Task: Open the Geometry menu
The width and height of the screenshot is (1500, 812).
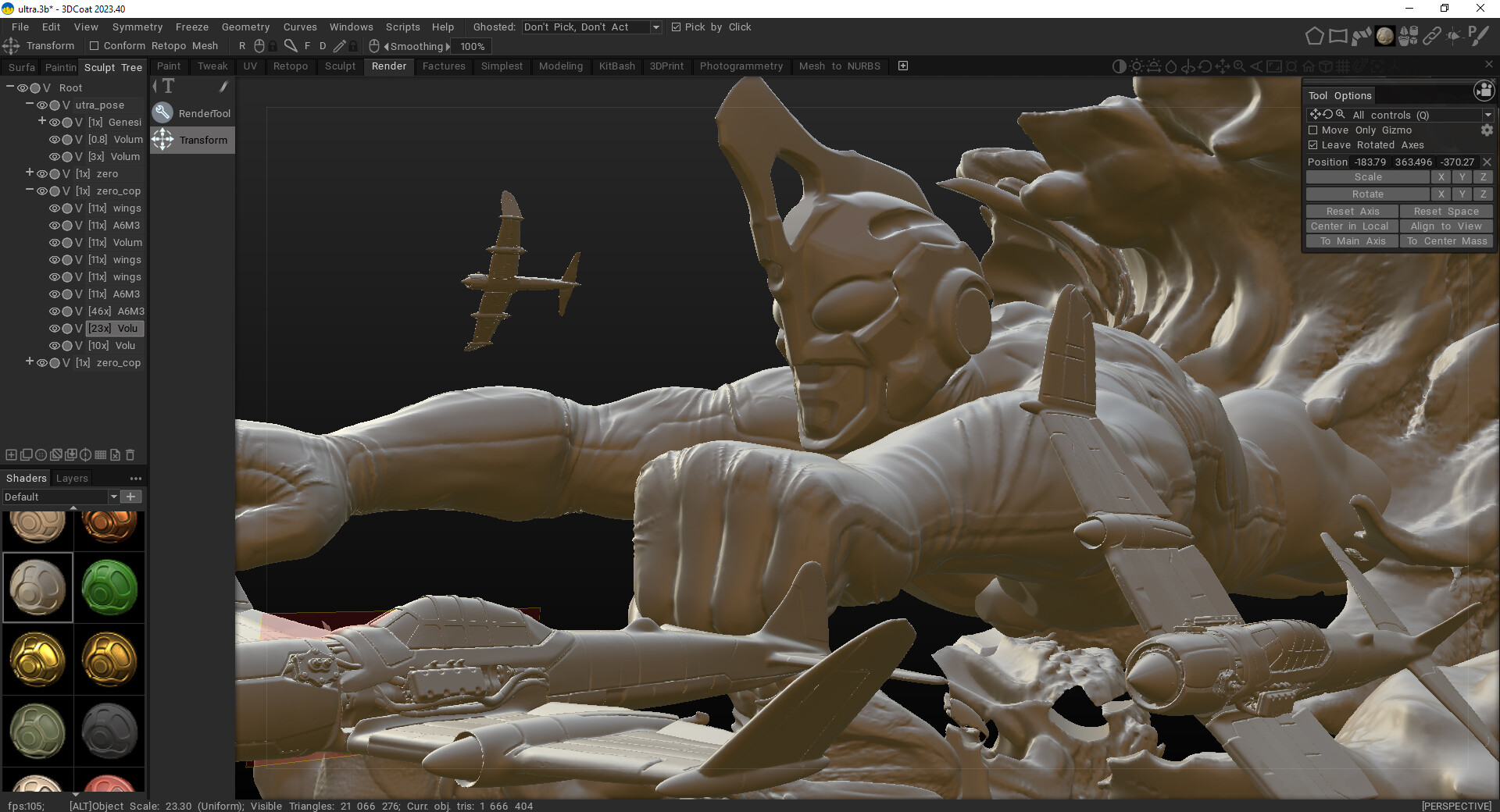Action: pyautogui.click(x=245, y=27)
